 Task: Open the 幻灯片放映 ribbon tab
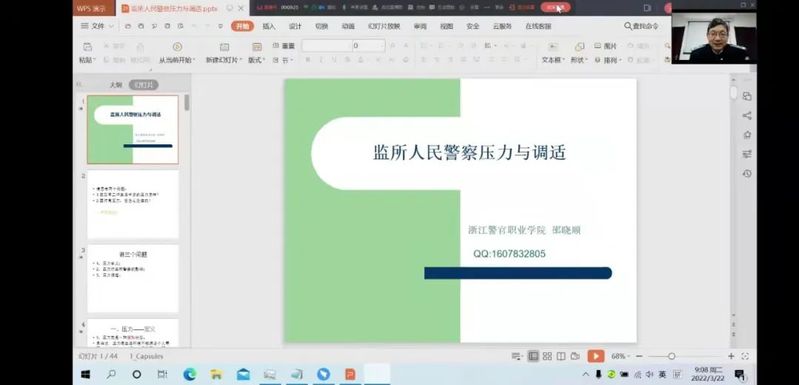click(384, 26)
